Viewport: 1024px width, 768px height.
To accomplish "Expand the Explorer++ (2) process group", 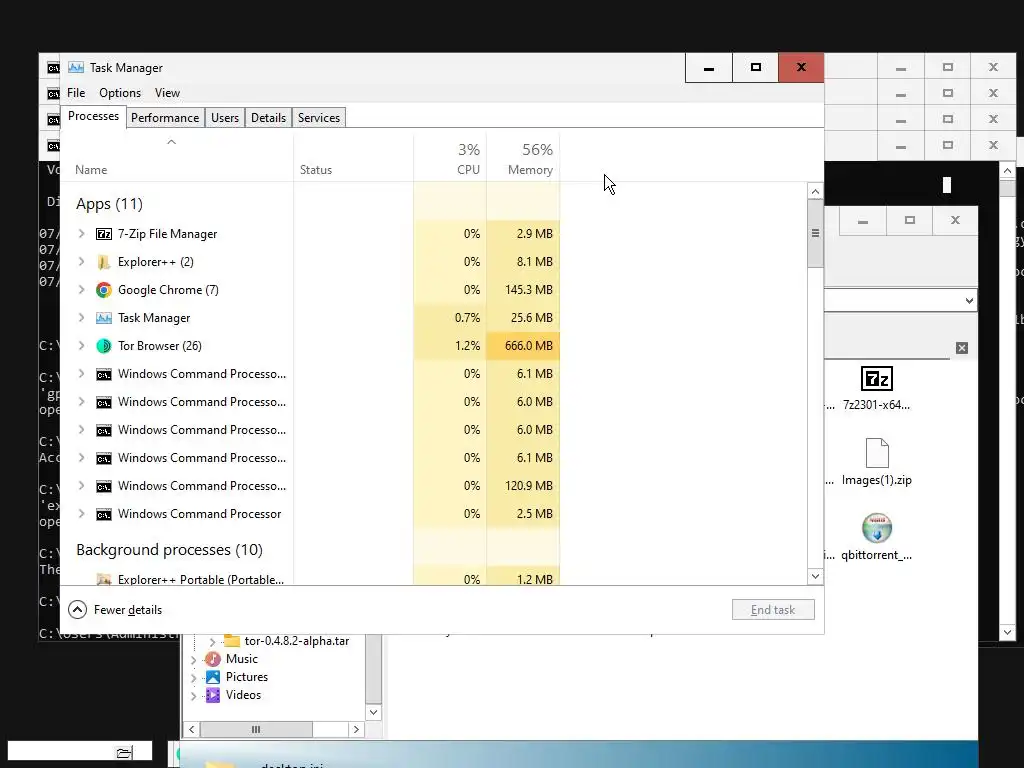I will (81, 262).
